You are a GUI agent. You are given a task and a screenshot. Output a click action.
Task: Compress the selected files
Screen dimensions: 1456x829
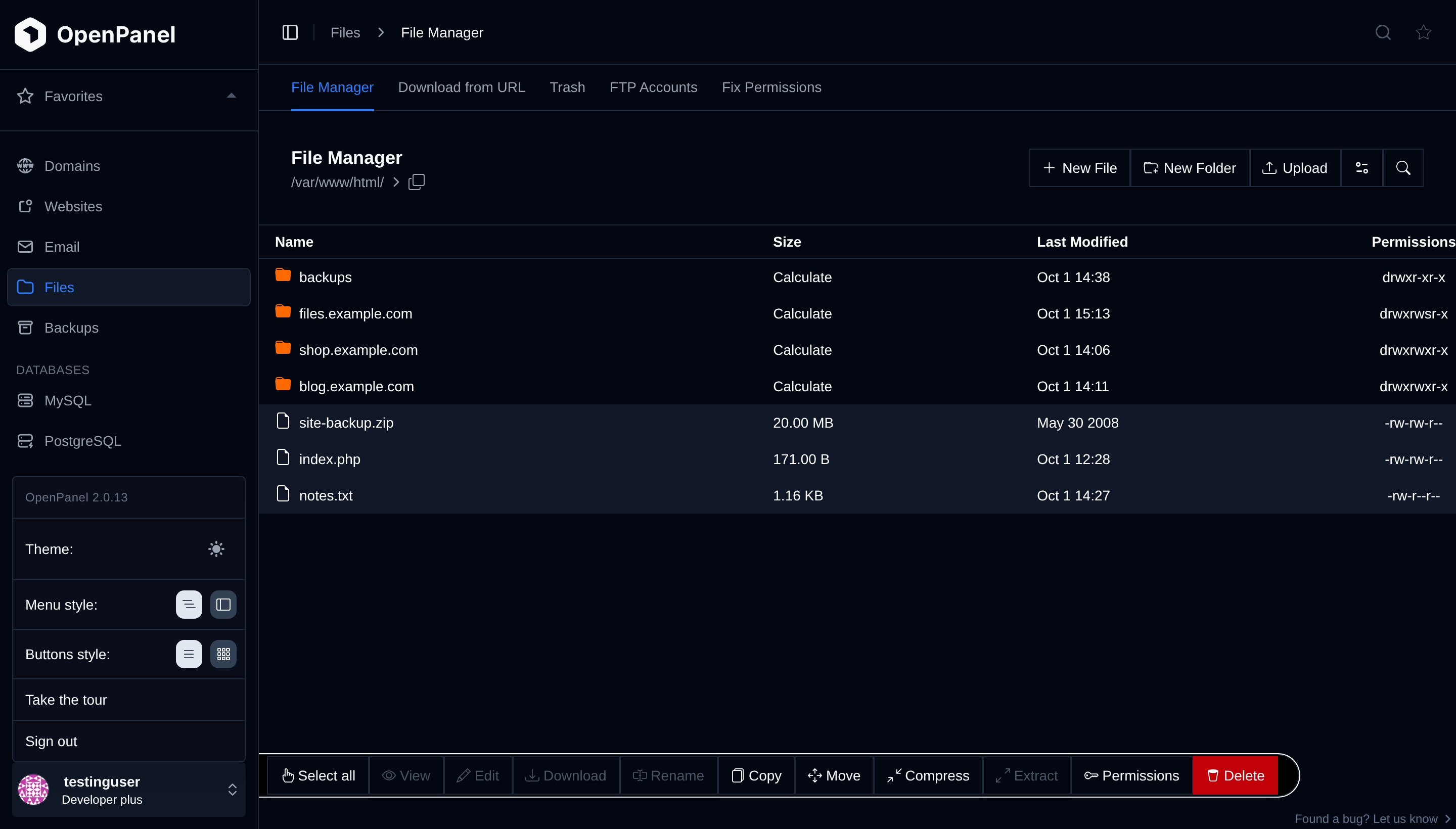coord(928,775)
